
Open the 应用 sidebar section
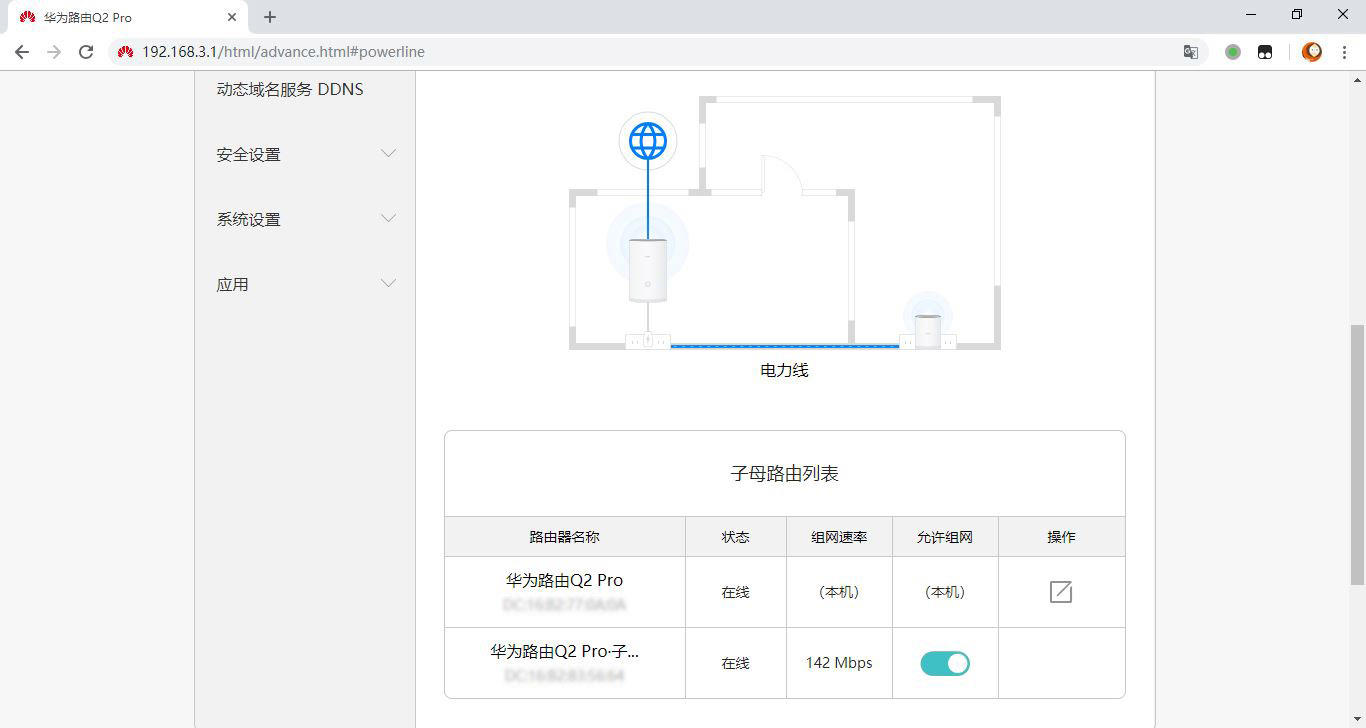pyautogui.click(x=233, y=285)
